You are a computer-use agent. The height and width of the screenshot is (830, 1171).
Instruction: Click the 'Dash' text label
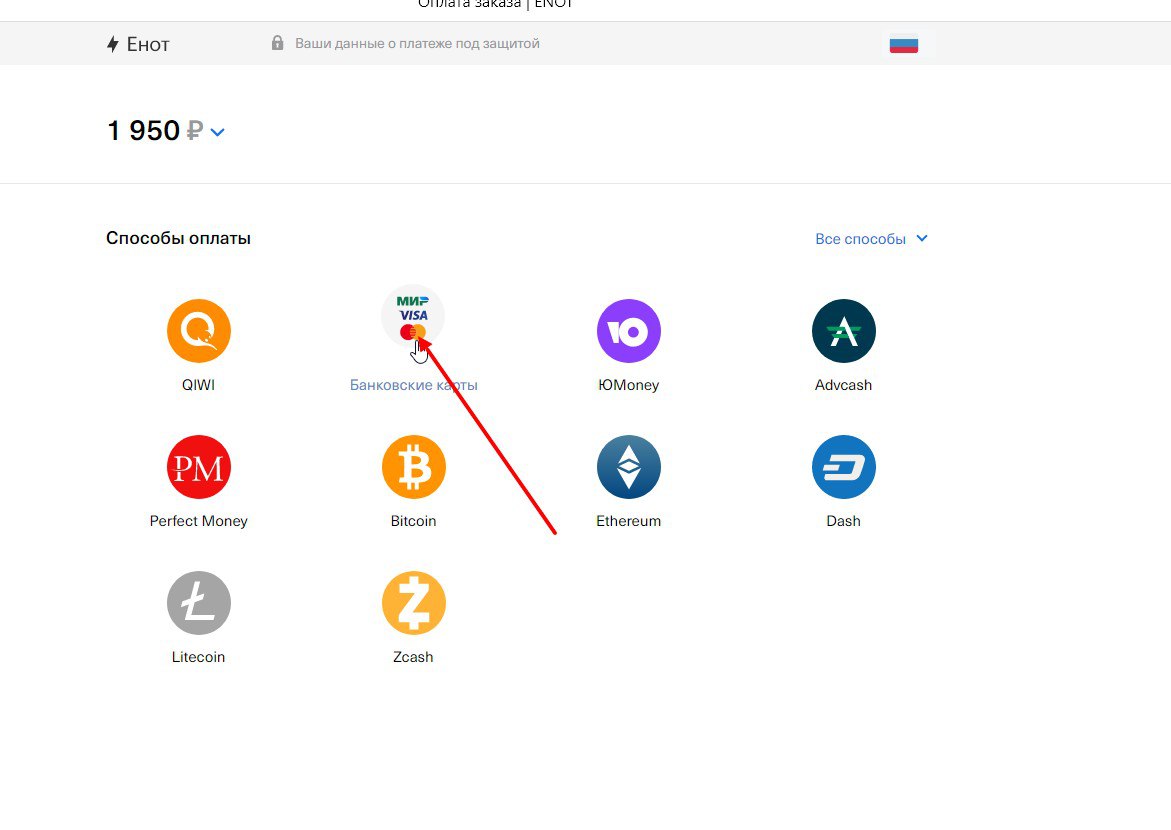coord(843,521)
